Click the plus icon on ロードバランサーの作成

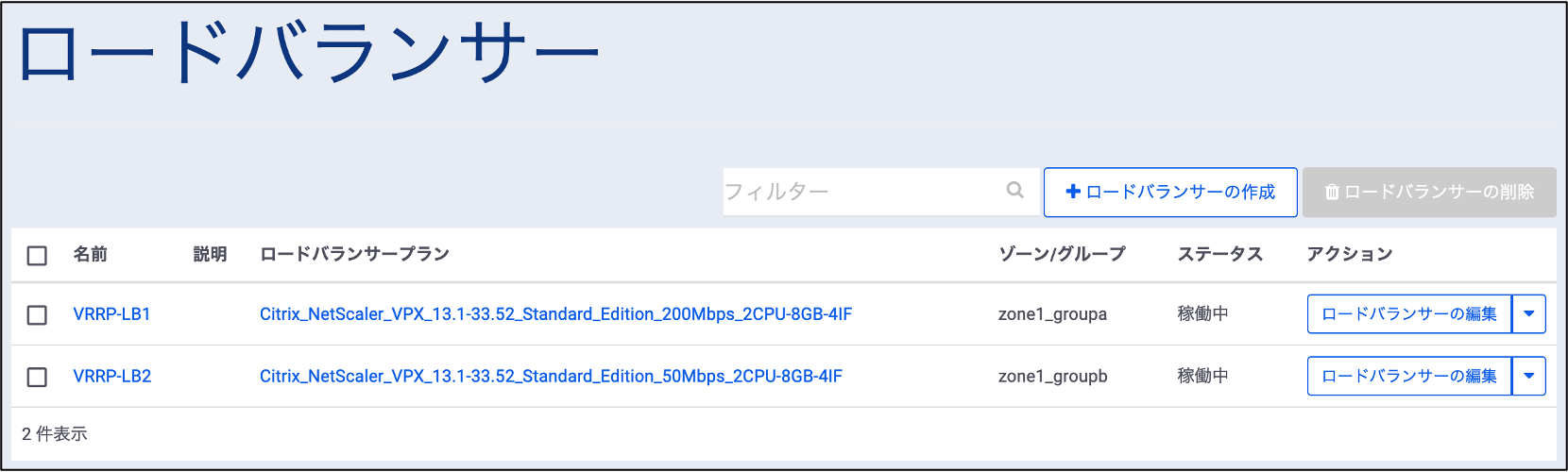(x=1073, y=192)
